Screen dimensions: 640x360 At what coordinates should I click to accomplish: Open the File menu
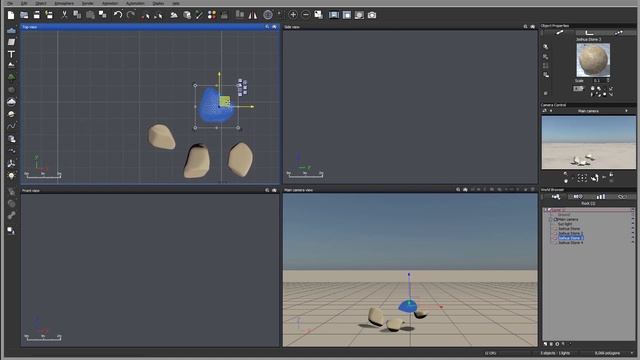point(10,3)
